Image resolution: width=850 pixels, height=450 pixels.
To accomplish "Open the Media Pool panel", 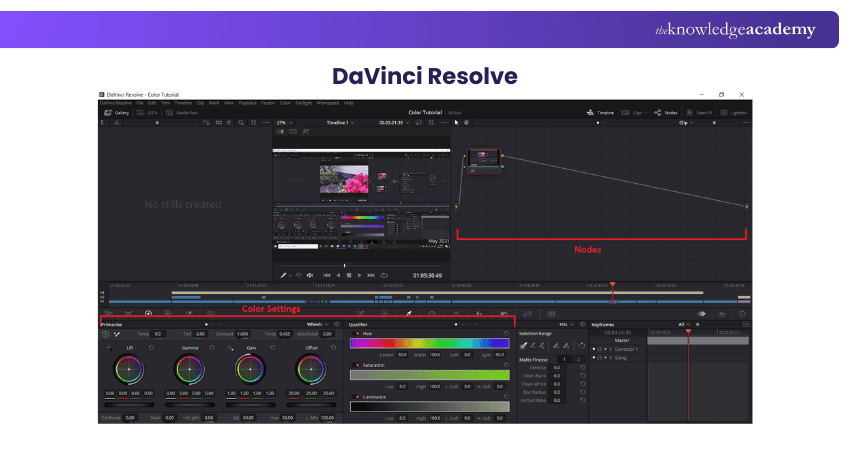I will [x=182, y=113].
